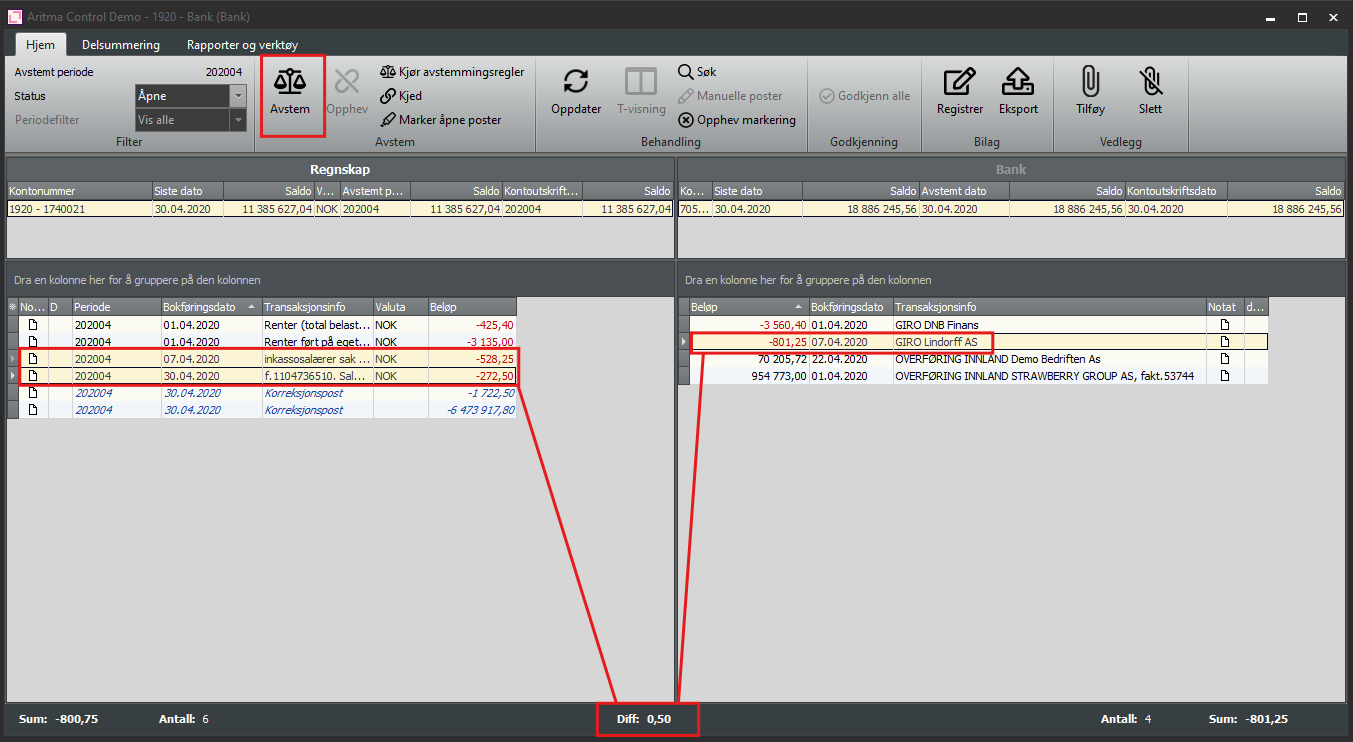Open Registrer bilag icon
The height and width of the screenshot is (742, 1353).
959,82
